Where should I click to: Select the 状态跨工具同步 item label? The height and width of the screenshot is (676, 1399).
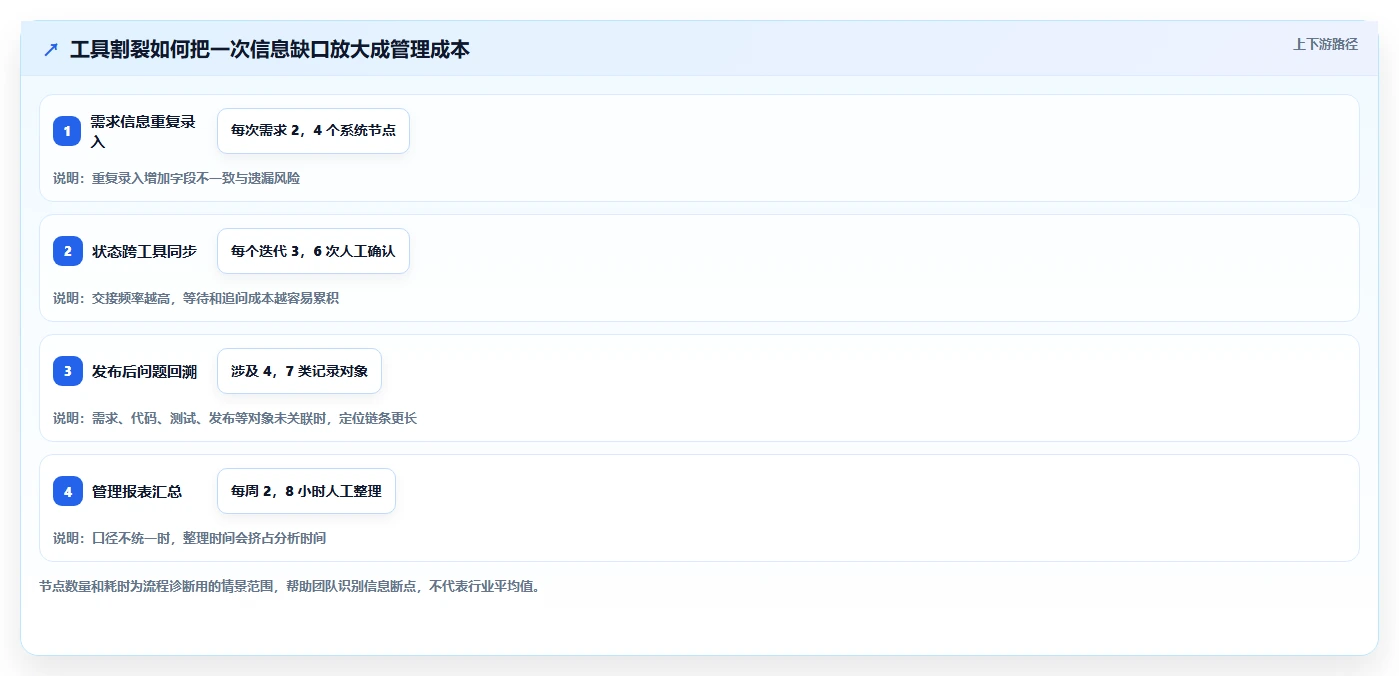[x=144, y=251]
